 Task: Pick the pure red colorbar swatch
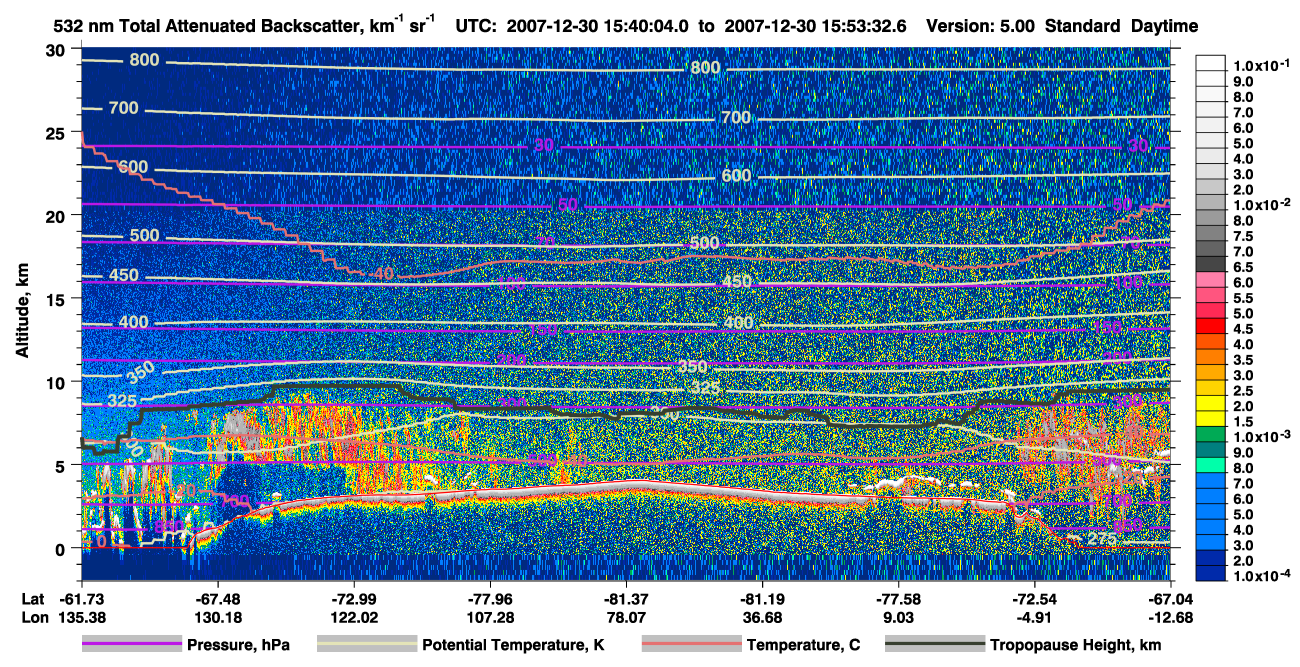(x=1211, y=325)
